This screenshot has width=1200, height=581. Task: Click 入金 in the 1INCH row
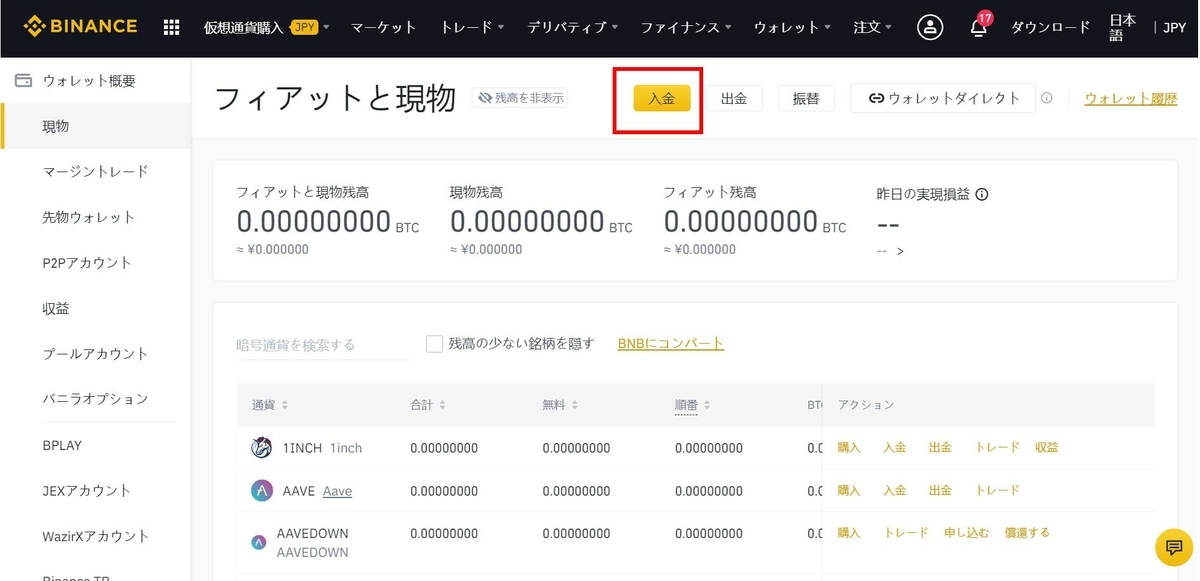[x=895, y=447]
